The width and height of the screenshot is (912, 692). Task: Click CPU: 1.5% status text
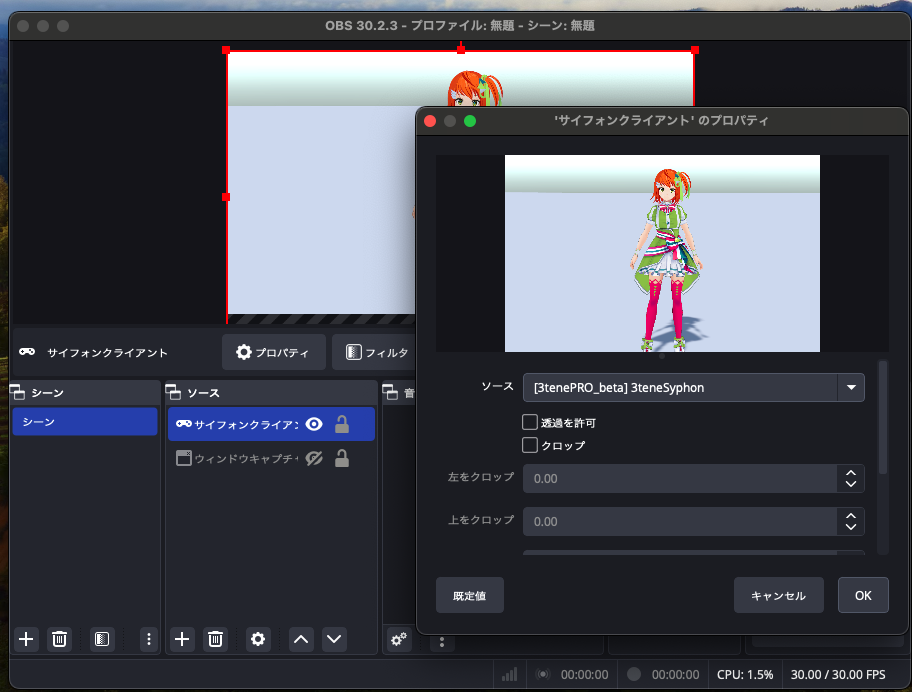pyautogui.click(x=745, y=675)
